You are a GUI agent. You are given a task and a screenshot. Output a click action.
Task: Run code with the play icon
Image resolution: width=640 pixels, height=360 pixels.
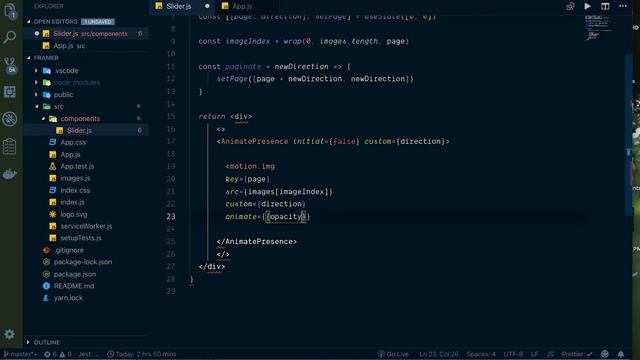pos(587,6)
